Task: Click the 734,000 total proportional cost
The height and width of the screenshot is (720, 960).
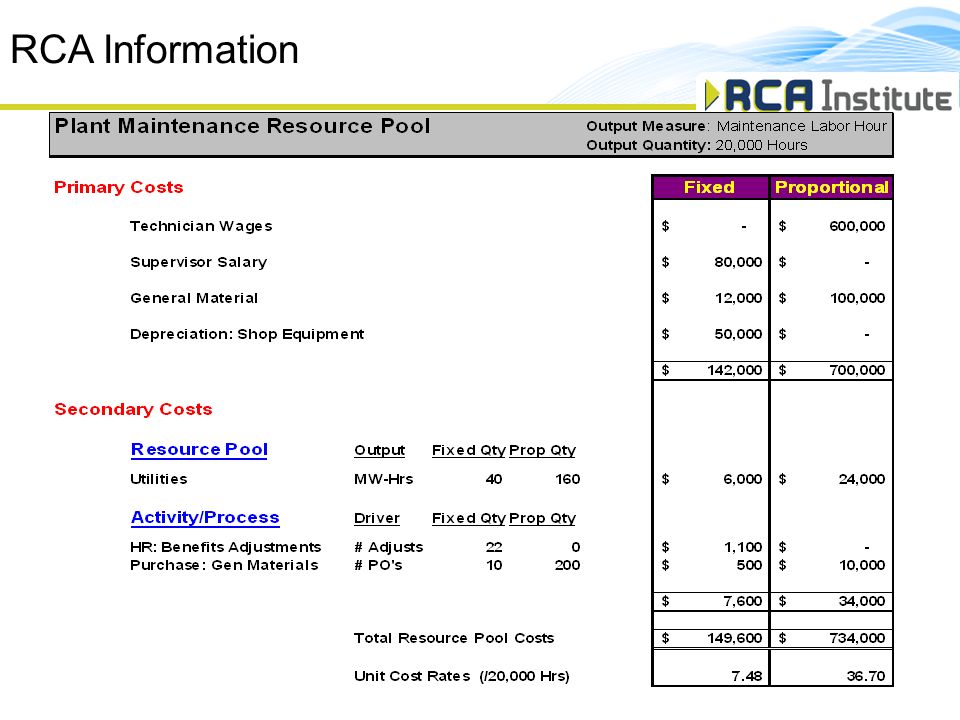Action: click(857, 638)
